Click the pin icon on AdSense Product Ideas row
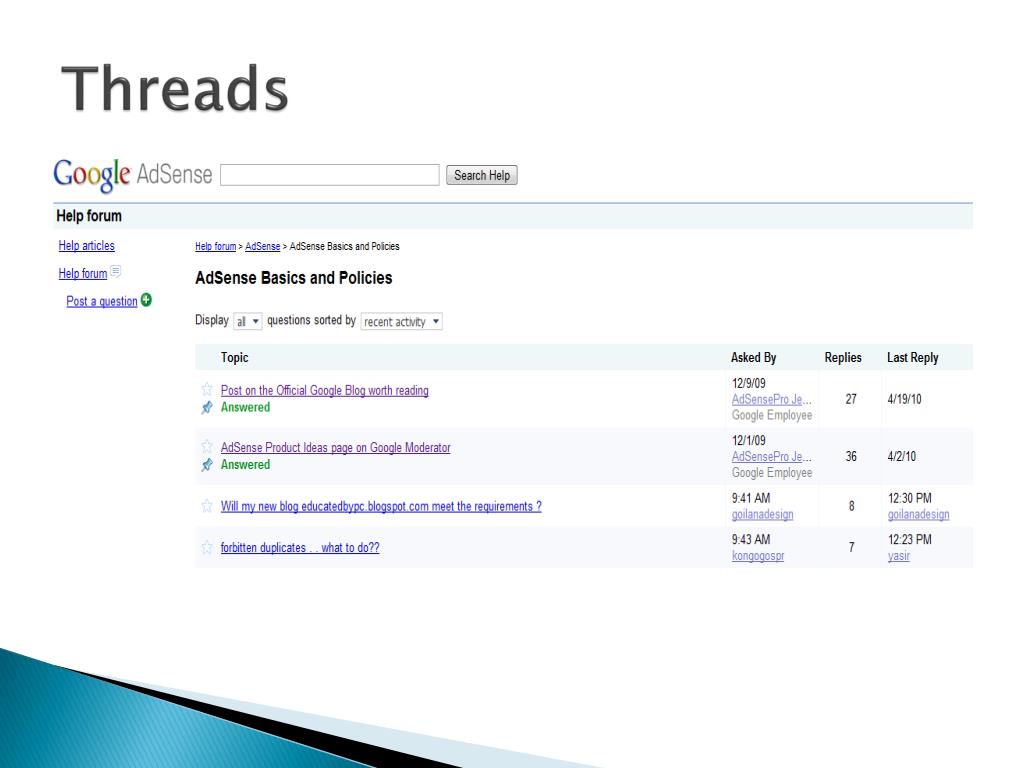 pos(207,465)
